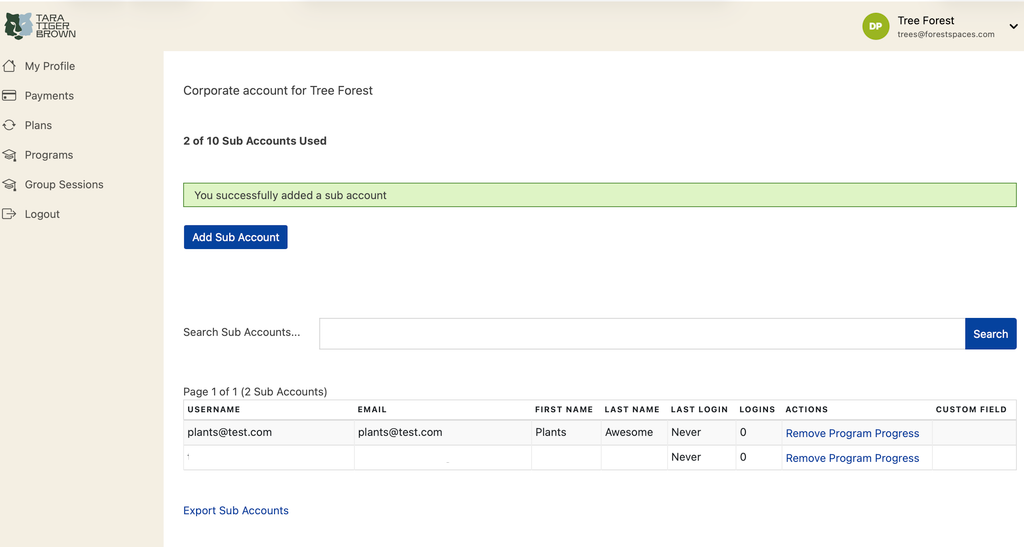Click the Export Sub Accounts link
Screen dimensions: 1024x547
coord(236,510)
